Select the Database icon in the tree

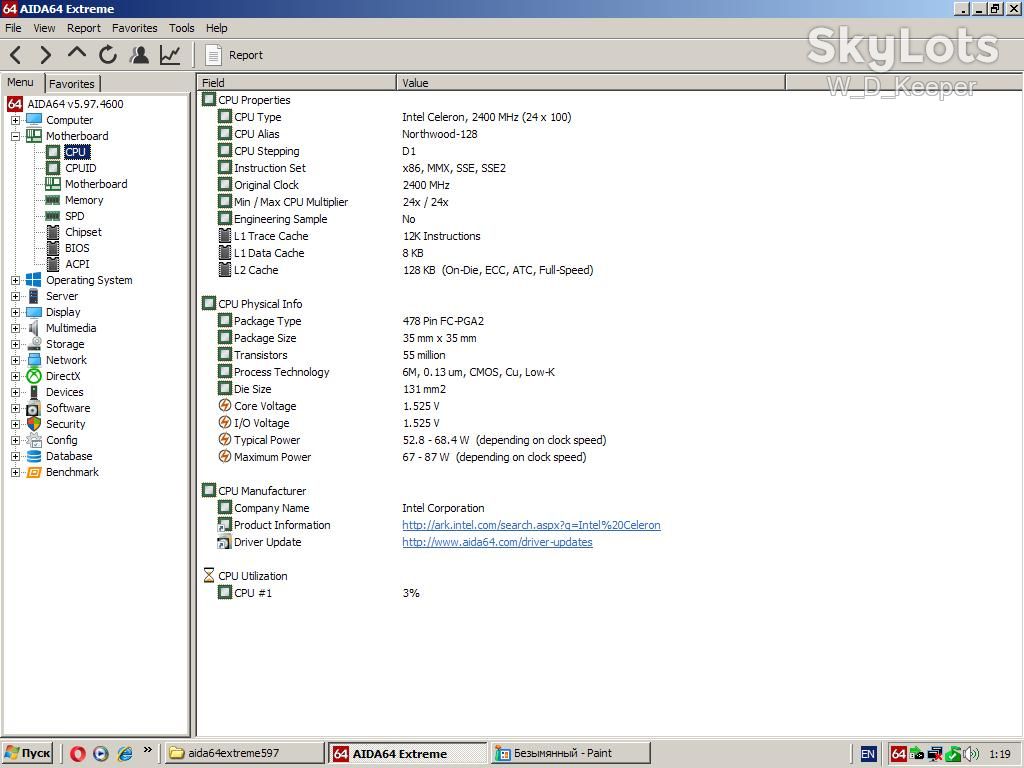(34, 456)
